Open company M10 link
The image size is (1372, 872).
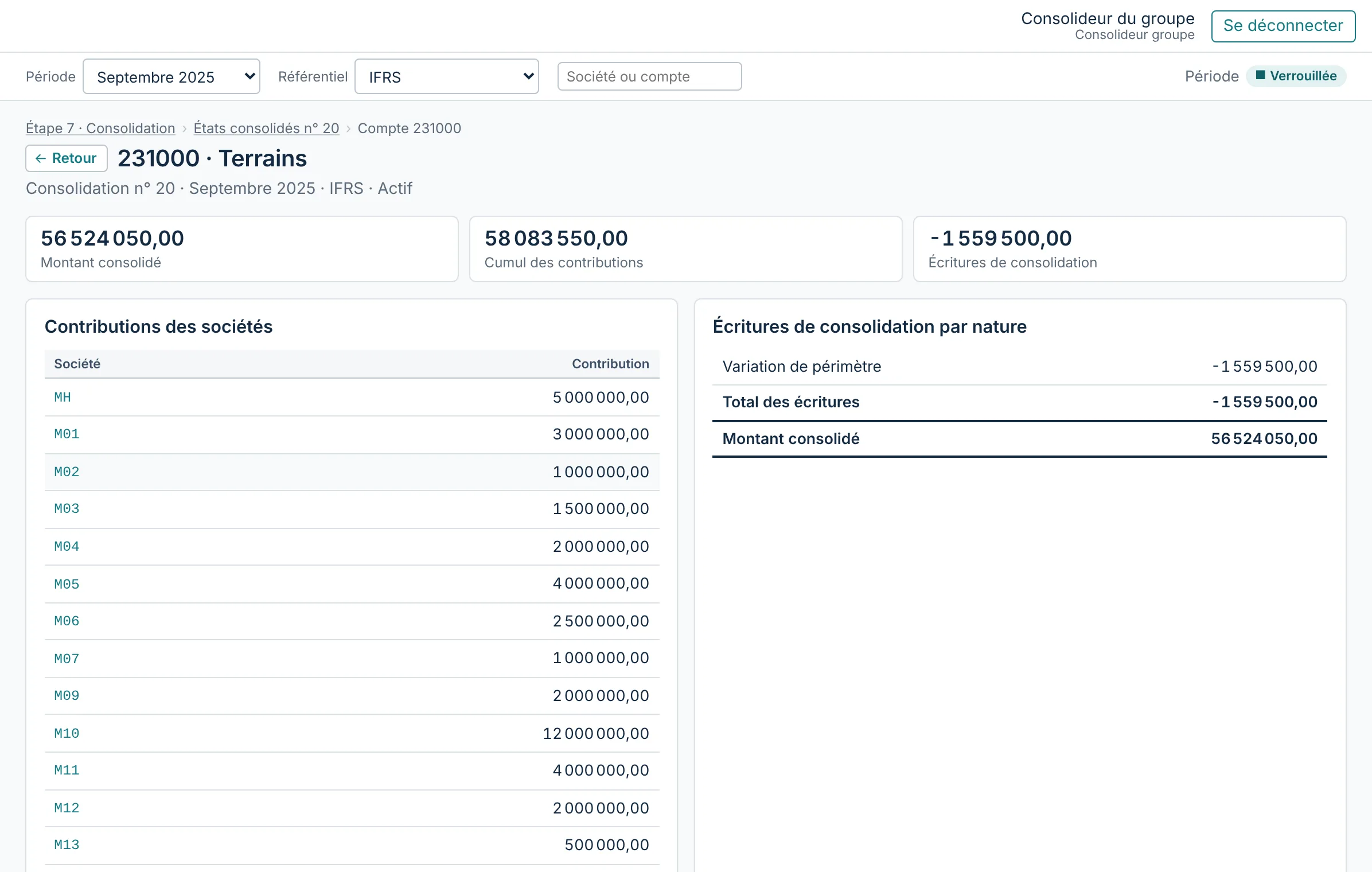click(67, 733)
